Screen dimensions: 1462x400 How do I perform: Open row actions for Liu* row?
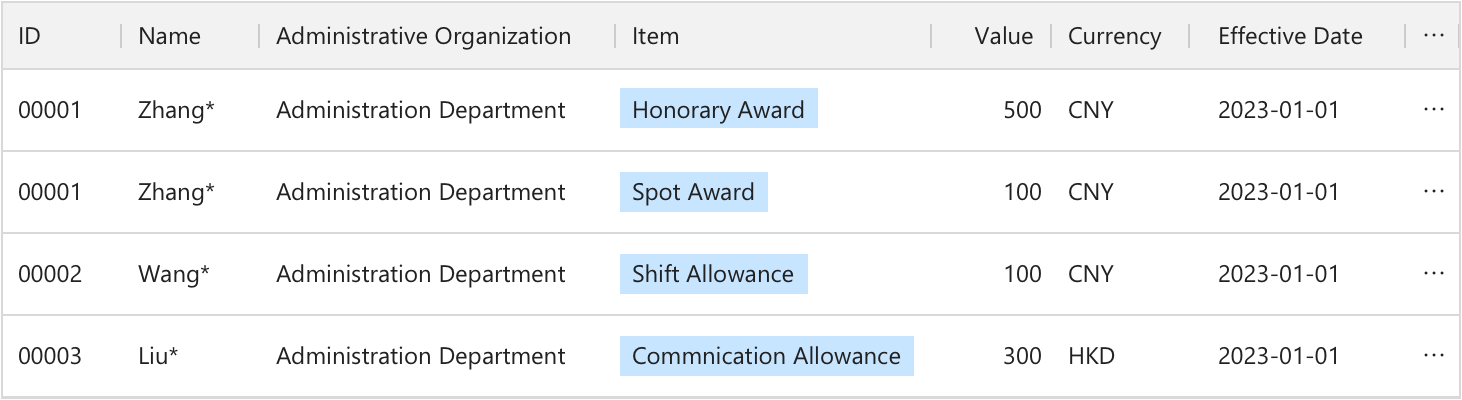(1433, 355)
